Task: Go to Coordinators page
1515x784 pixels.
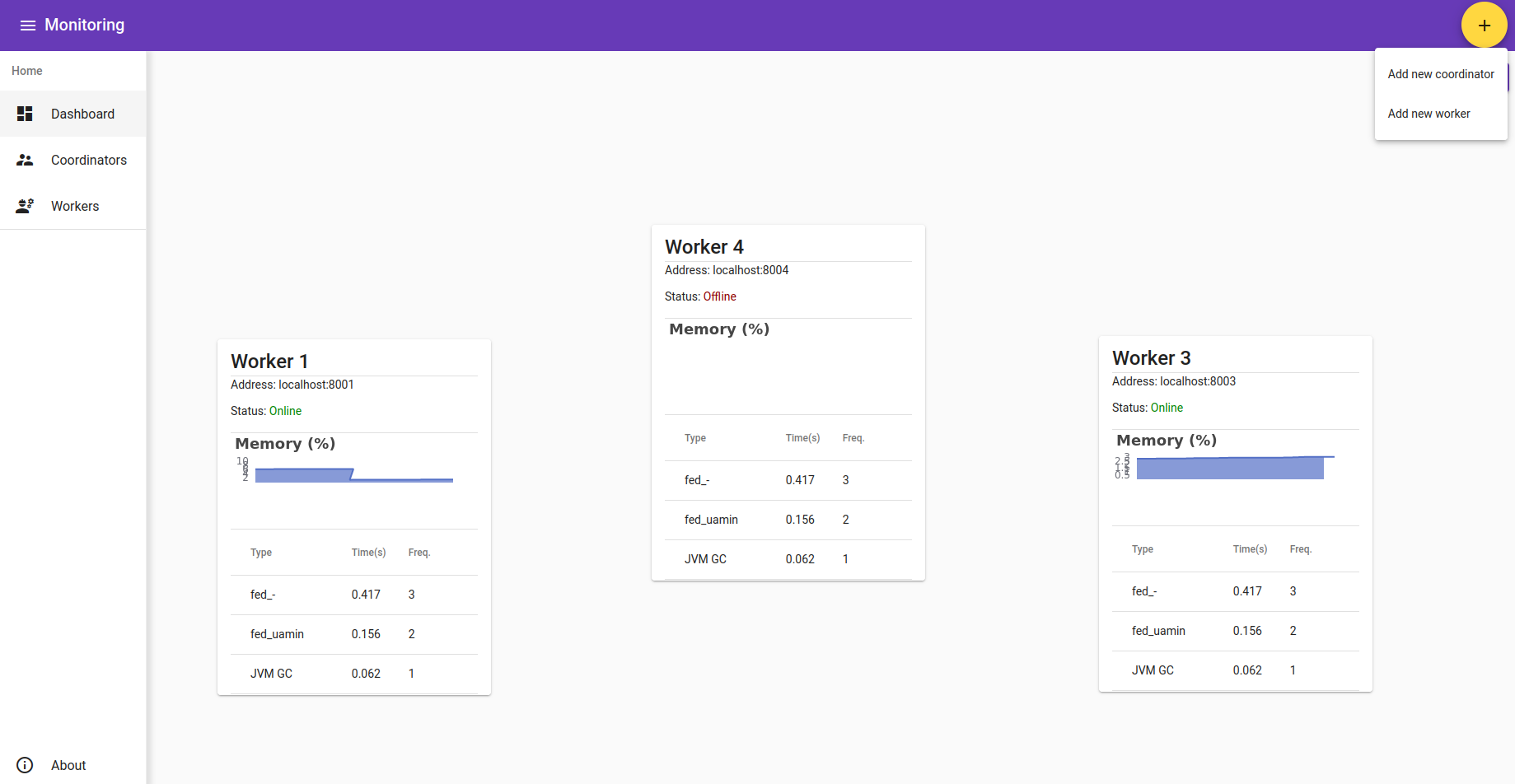Action: point(73,160)
